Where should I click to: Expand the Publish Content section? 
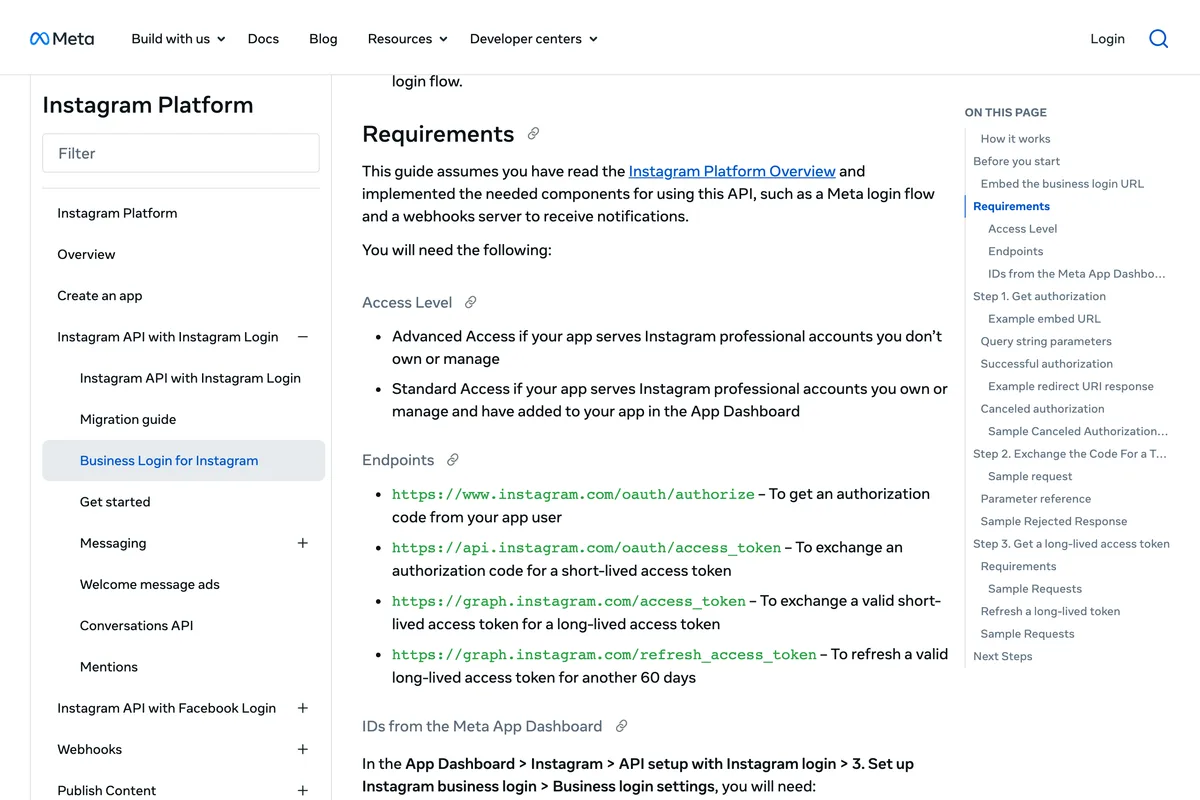[x=303, y=790]
